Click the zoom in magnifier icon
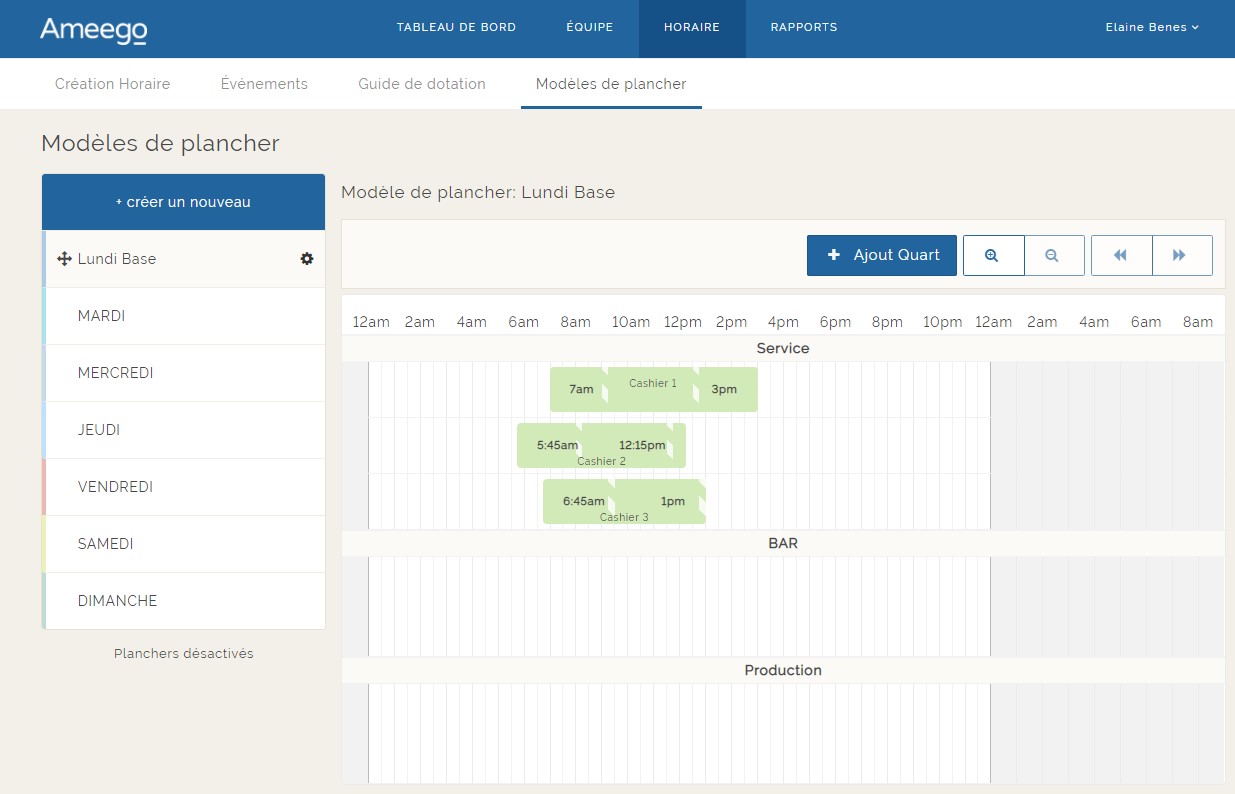 tap(992, 256)
